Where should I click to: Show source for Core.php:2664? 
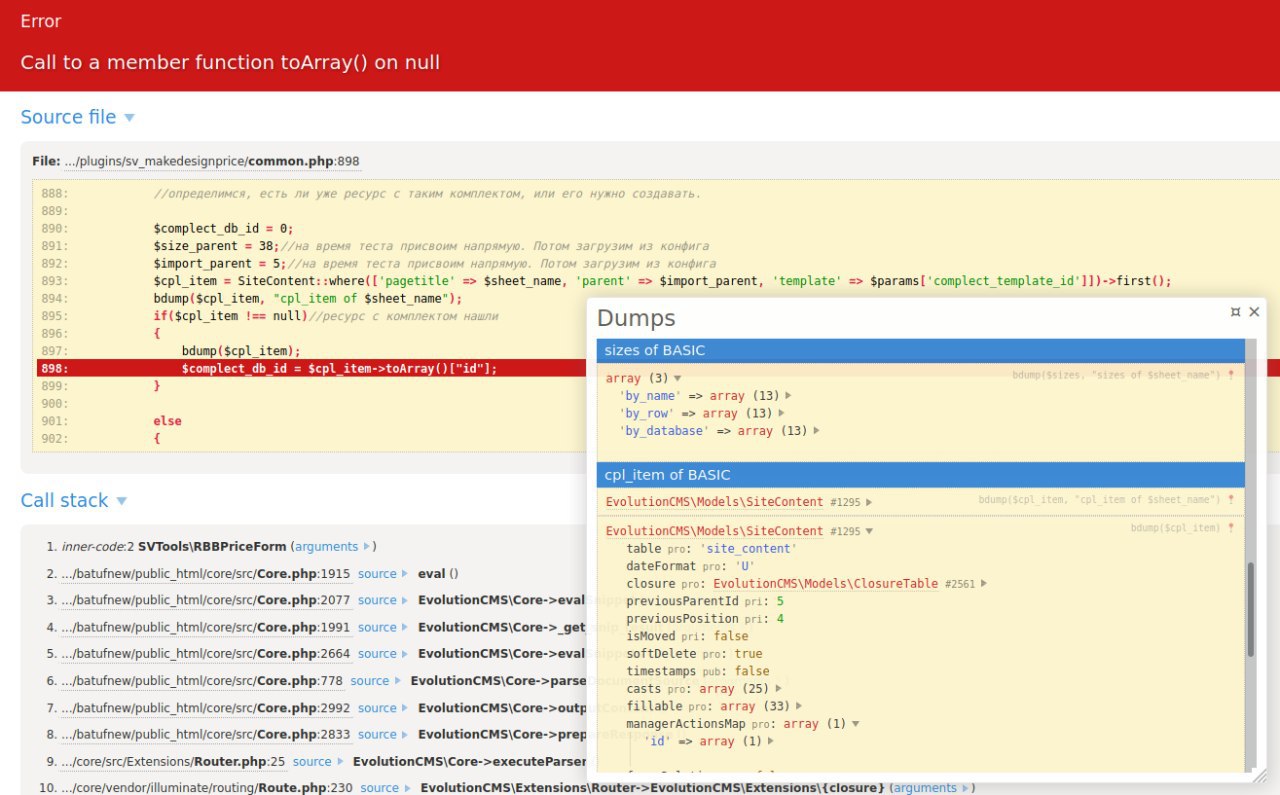pyautogui.click(x=383, y=654)
